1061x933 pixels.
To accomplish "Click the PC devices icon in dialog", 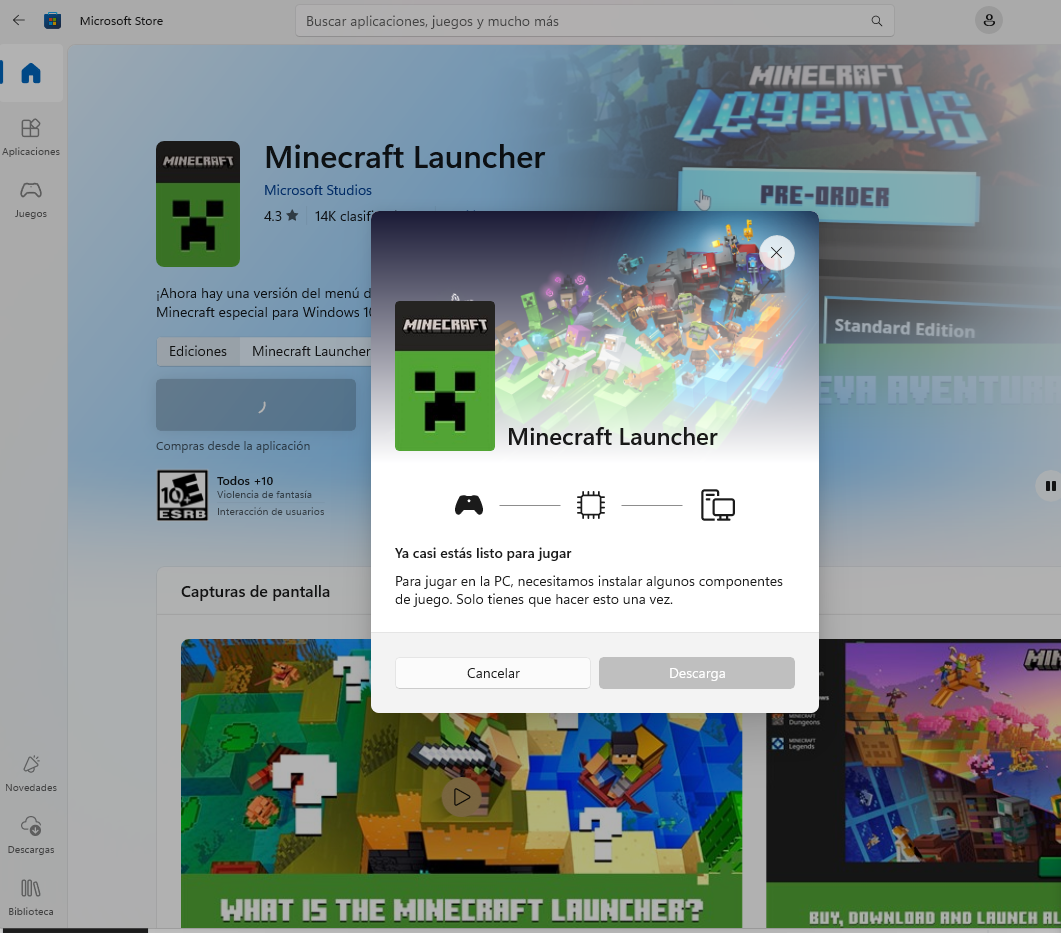I will point(717,505).
